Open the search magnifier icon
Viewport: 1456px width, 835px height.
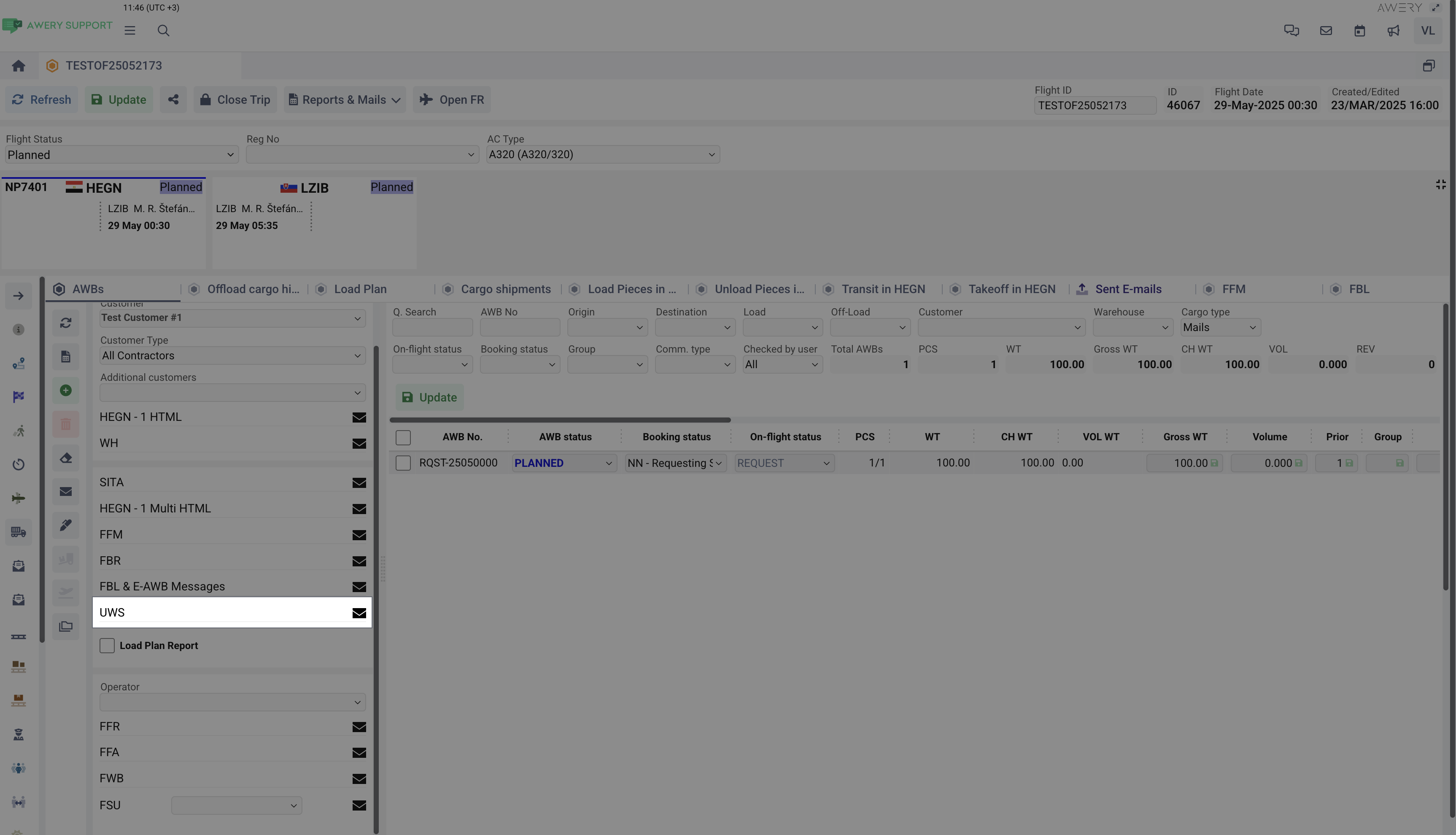coord(163,31)
